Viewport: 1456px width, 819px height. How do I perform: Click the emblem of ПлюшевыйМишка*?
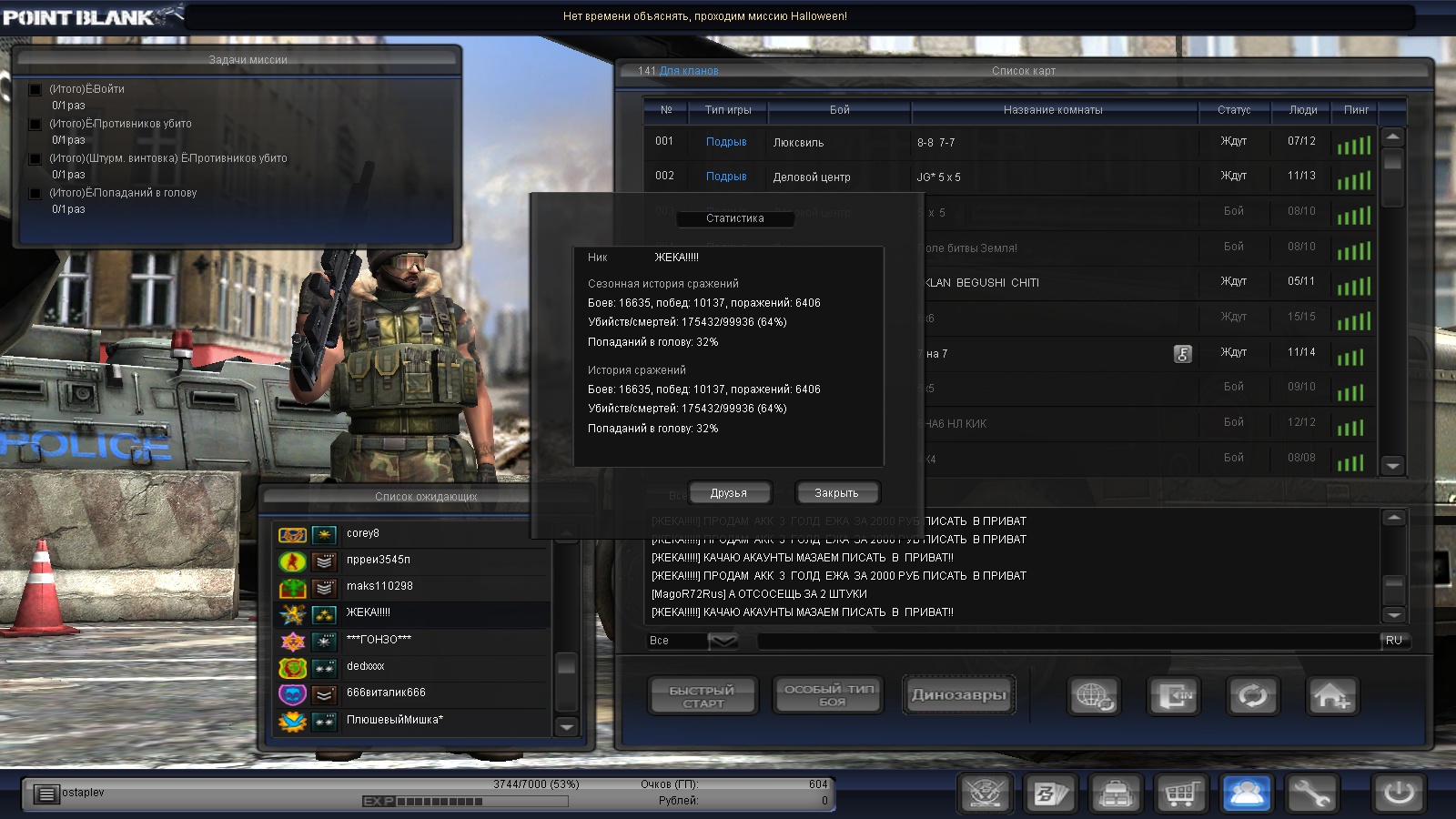tap(292, 722)
